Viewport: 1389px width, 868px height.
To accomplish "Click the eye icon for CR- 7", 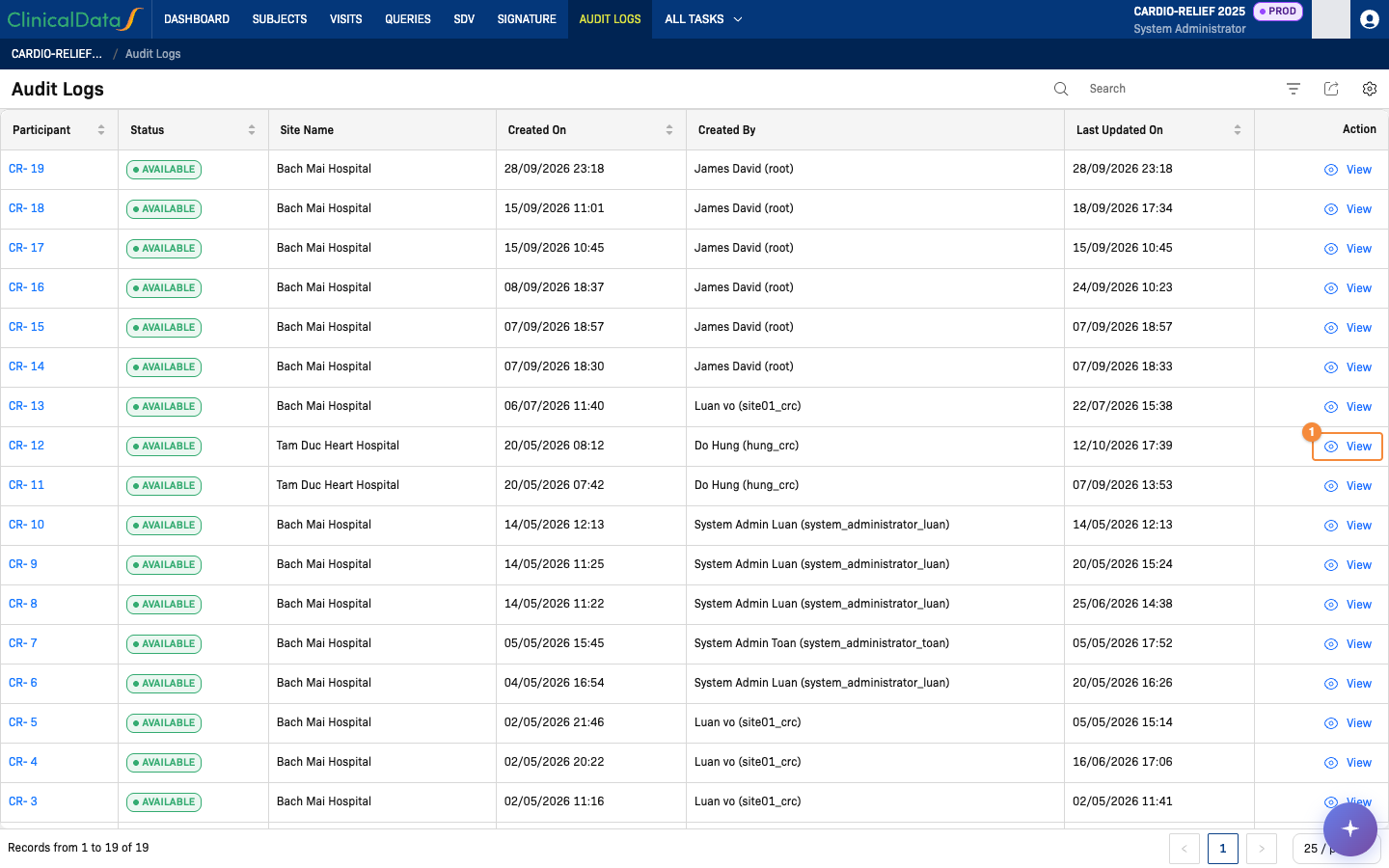I will (1331, 644).
